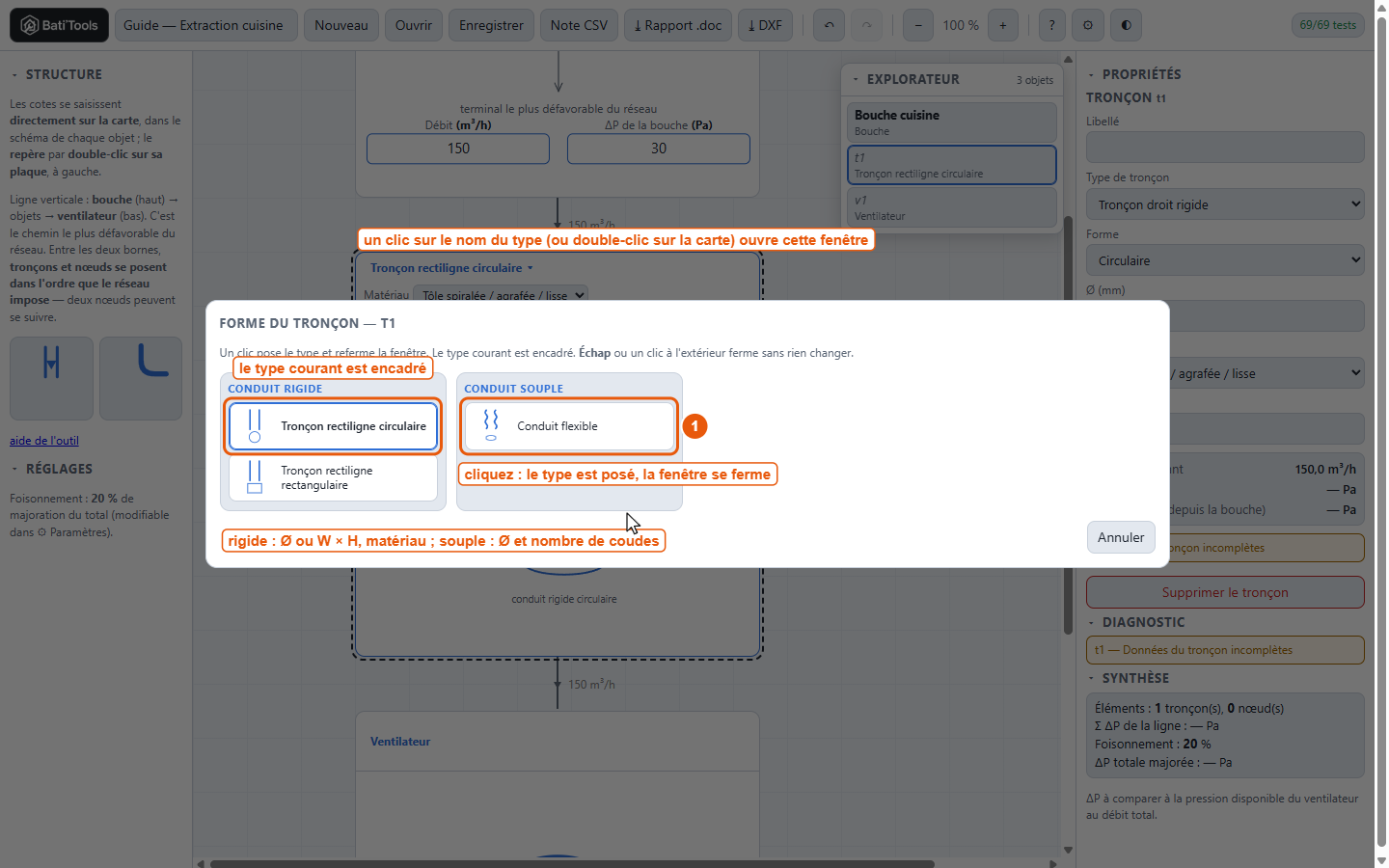Select the elbow node tile in Structure
The image size is (1389, 868).
click(141, 378)
